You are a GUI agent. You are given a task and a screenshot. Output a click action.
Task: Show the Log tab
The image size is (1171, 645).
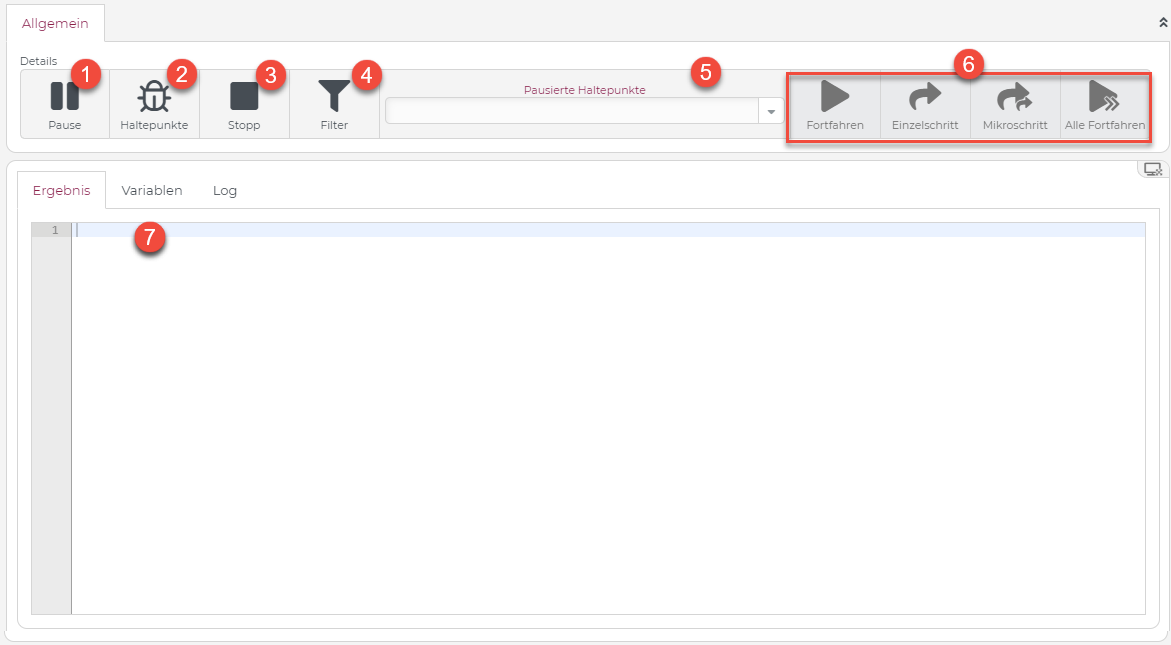click(x=225, y=190)
